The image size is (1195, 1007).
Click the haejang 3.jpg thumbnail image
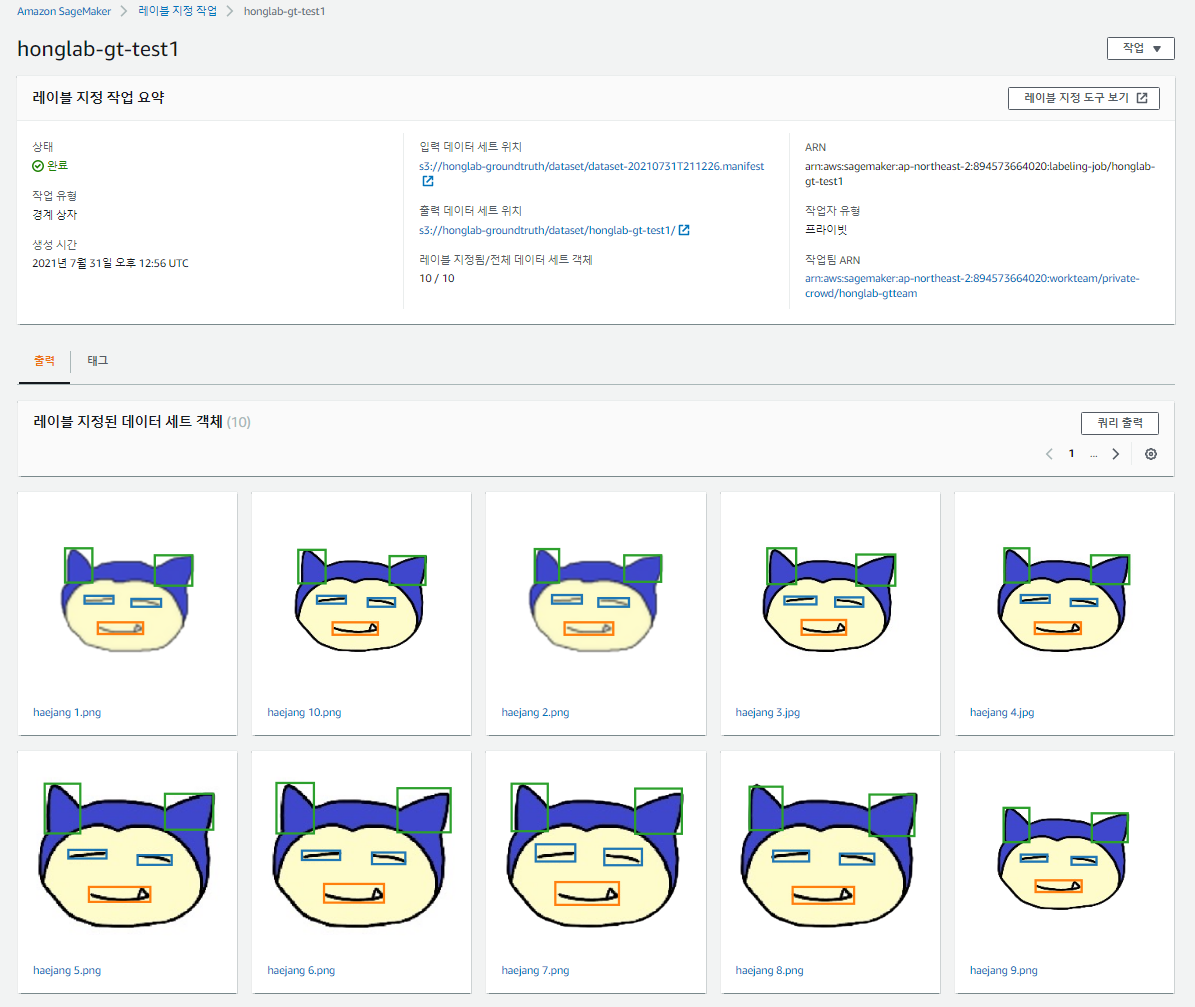pos(830,598)
